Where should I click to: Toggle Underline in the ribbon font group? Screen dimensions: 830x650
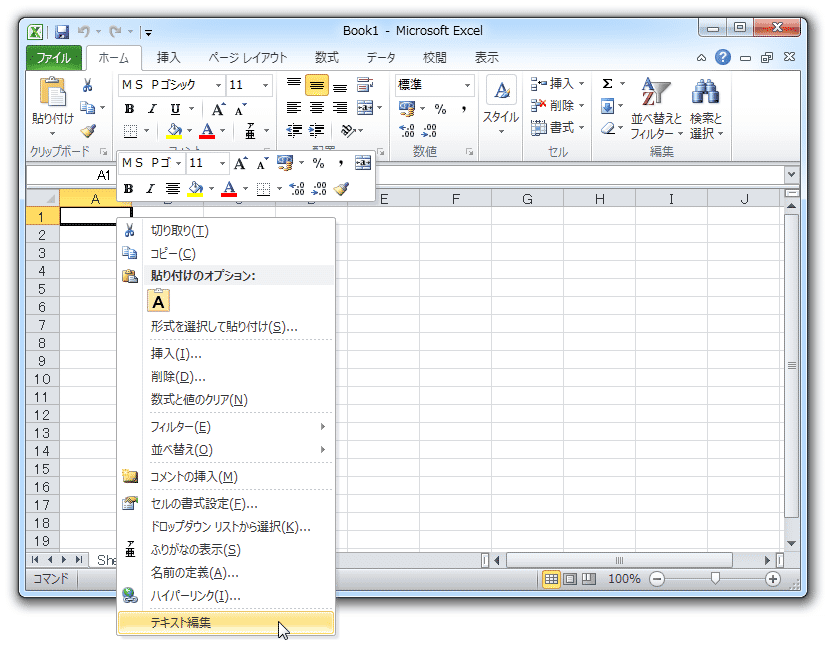point(175,109)
